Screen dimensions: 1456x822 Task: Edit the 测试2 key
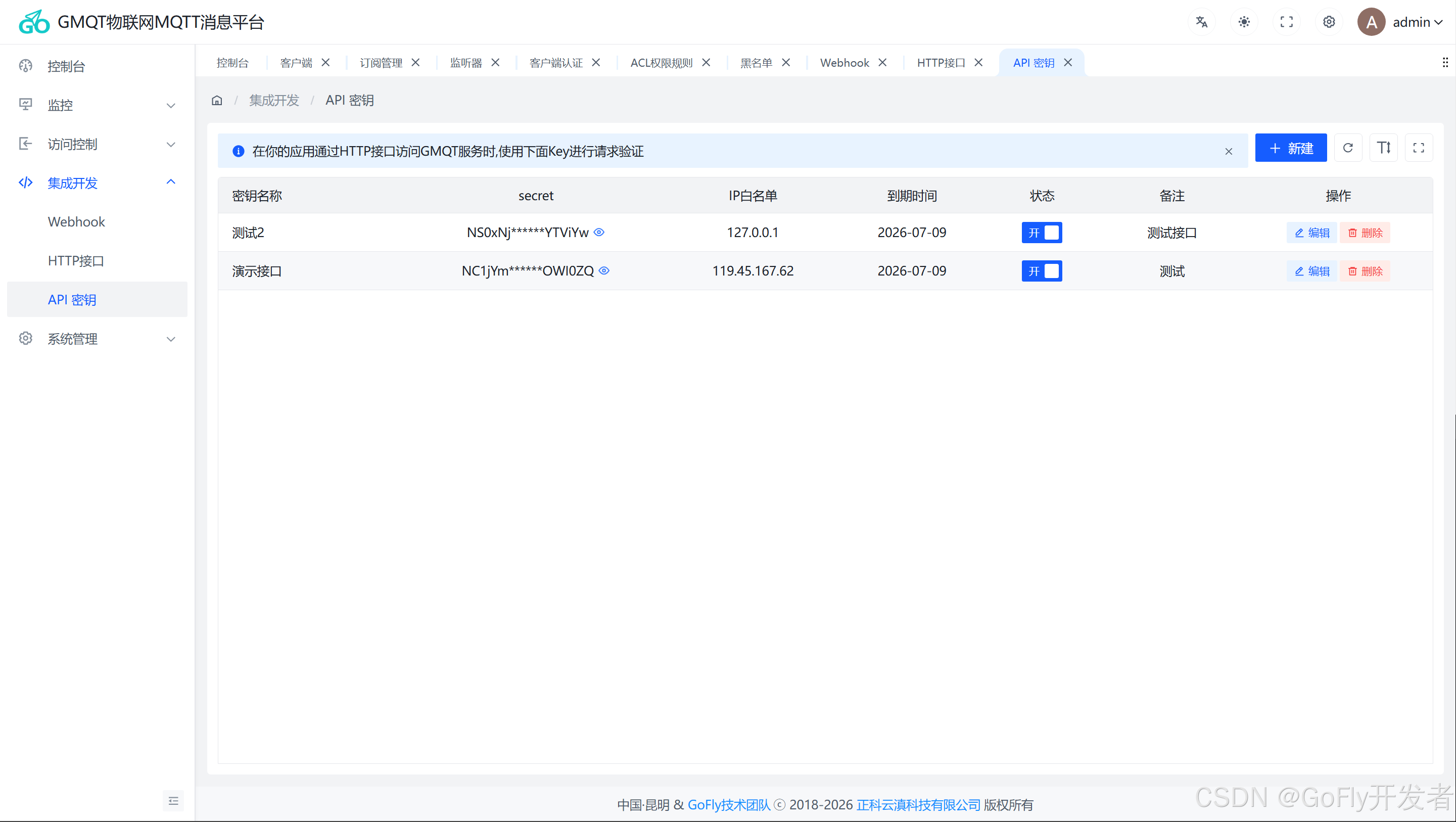(1312, 233)
